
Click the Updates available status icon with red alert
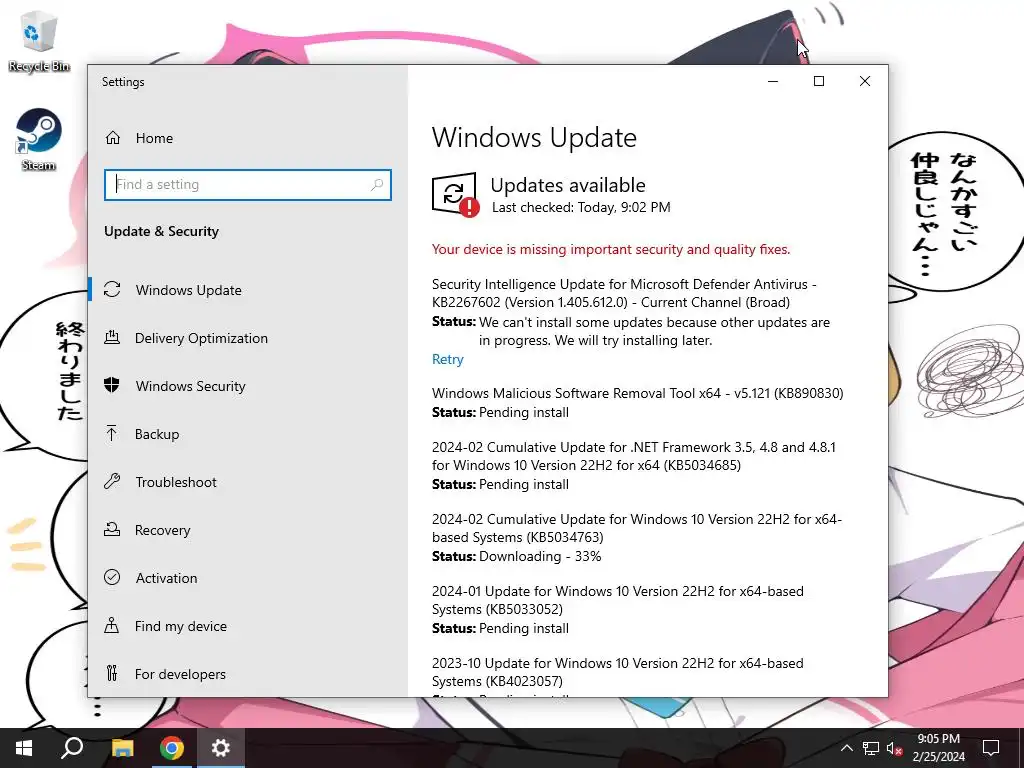pos(455,195)
